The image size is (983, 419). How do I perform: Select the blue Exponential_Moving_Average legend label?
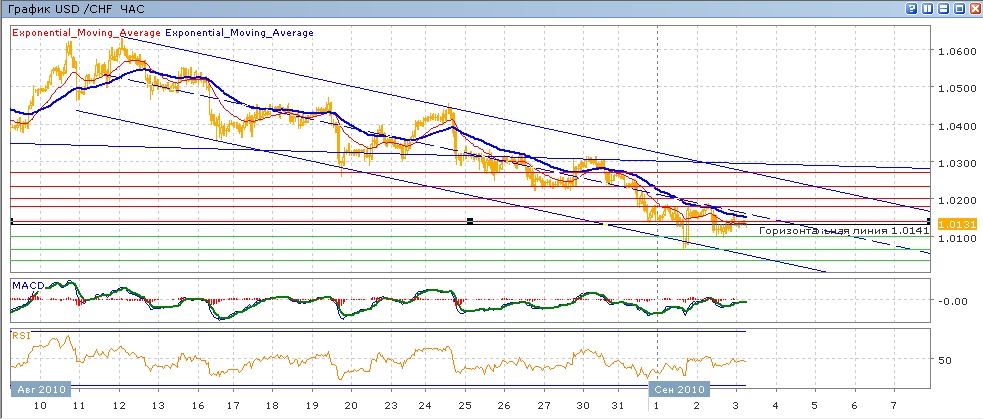pos(239,33)
